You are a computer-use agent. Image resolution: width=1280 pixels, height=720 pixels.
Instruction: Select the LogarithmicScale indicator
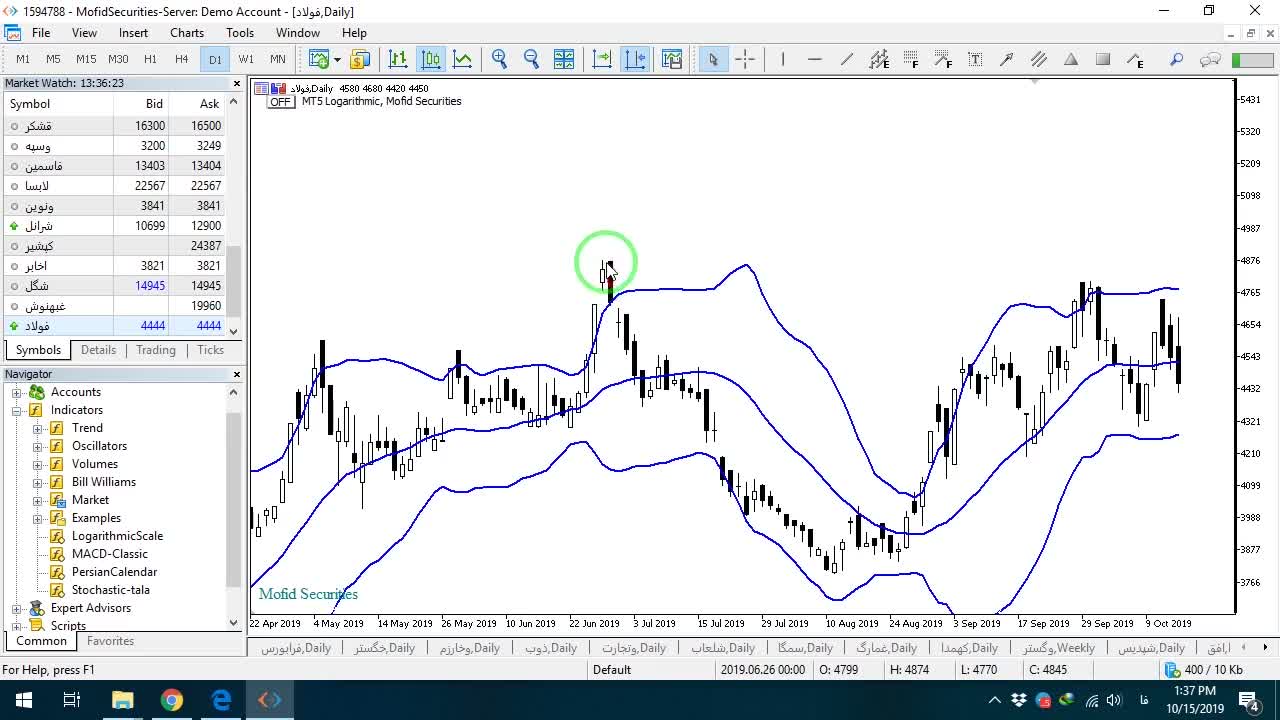coord(117,536)
